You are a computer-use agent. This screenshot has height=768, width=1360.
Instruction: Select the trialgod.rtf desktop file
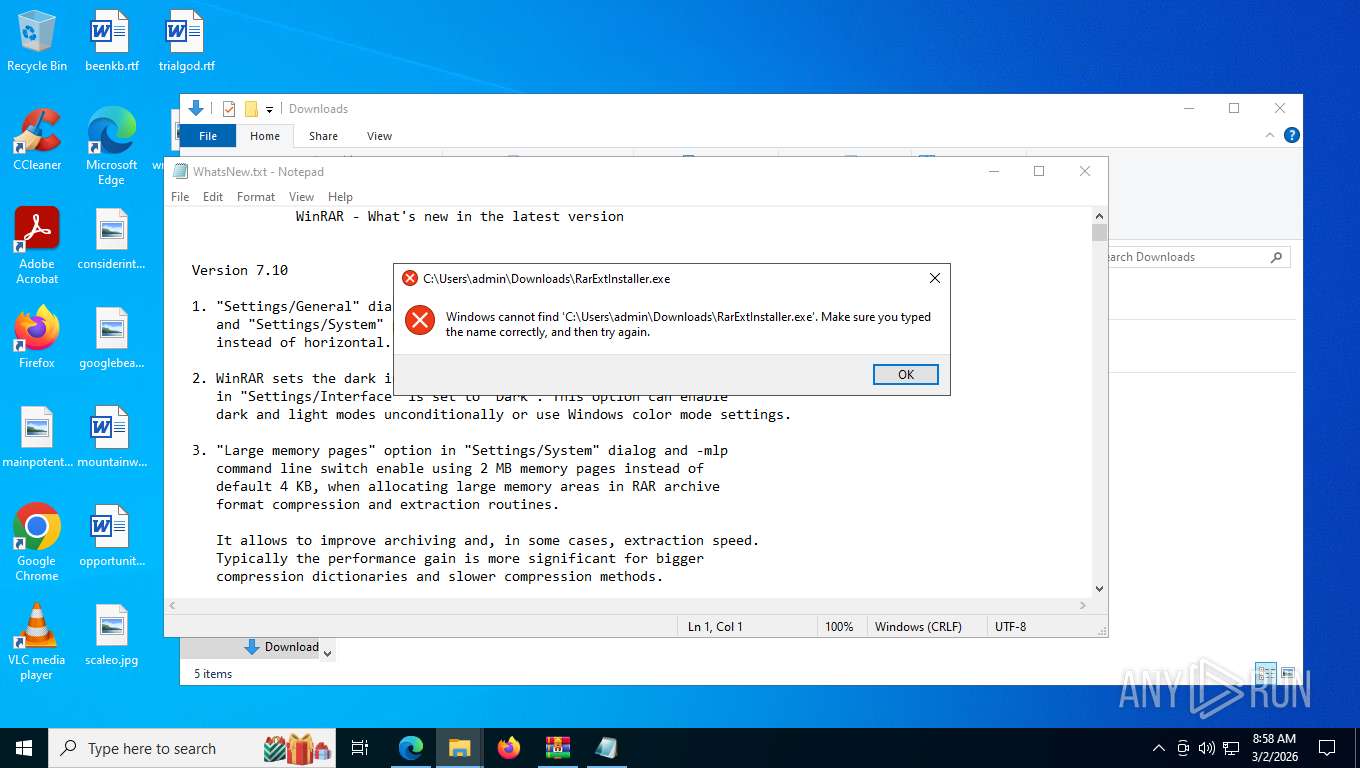(x=186, y=41)
